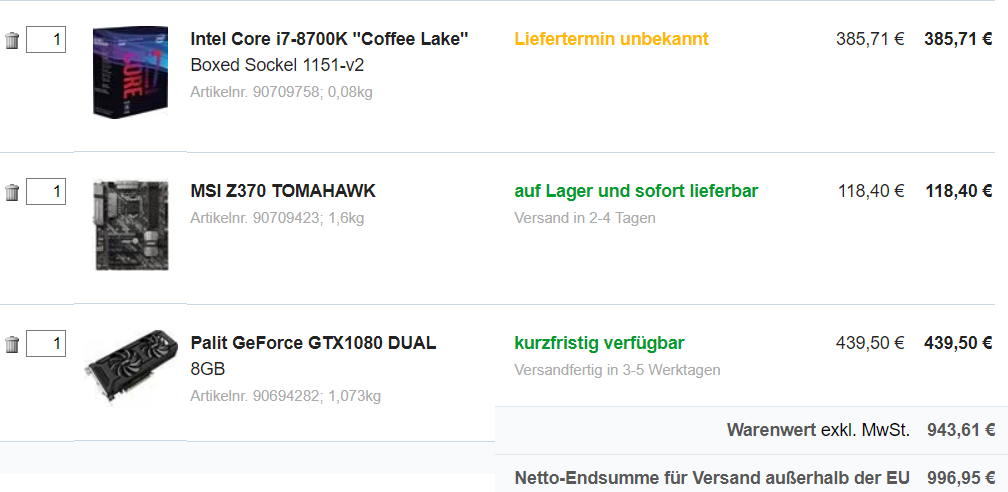Open the MSI Z370 TOMAHAWK product page
Screen dimensions: 1008x492
point(283,191)
